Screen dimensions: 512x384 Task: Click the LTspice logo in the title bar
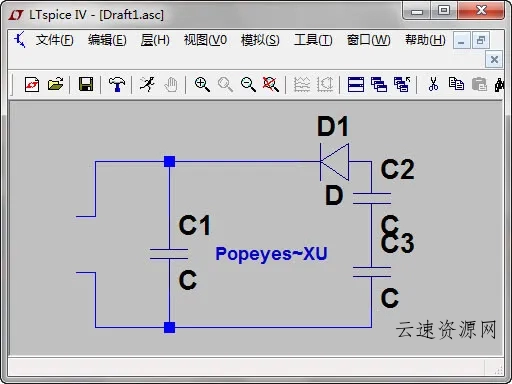16,15
